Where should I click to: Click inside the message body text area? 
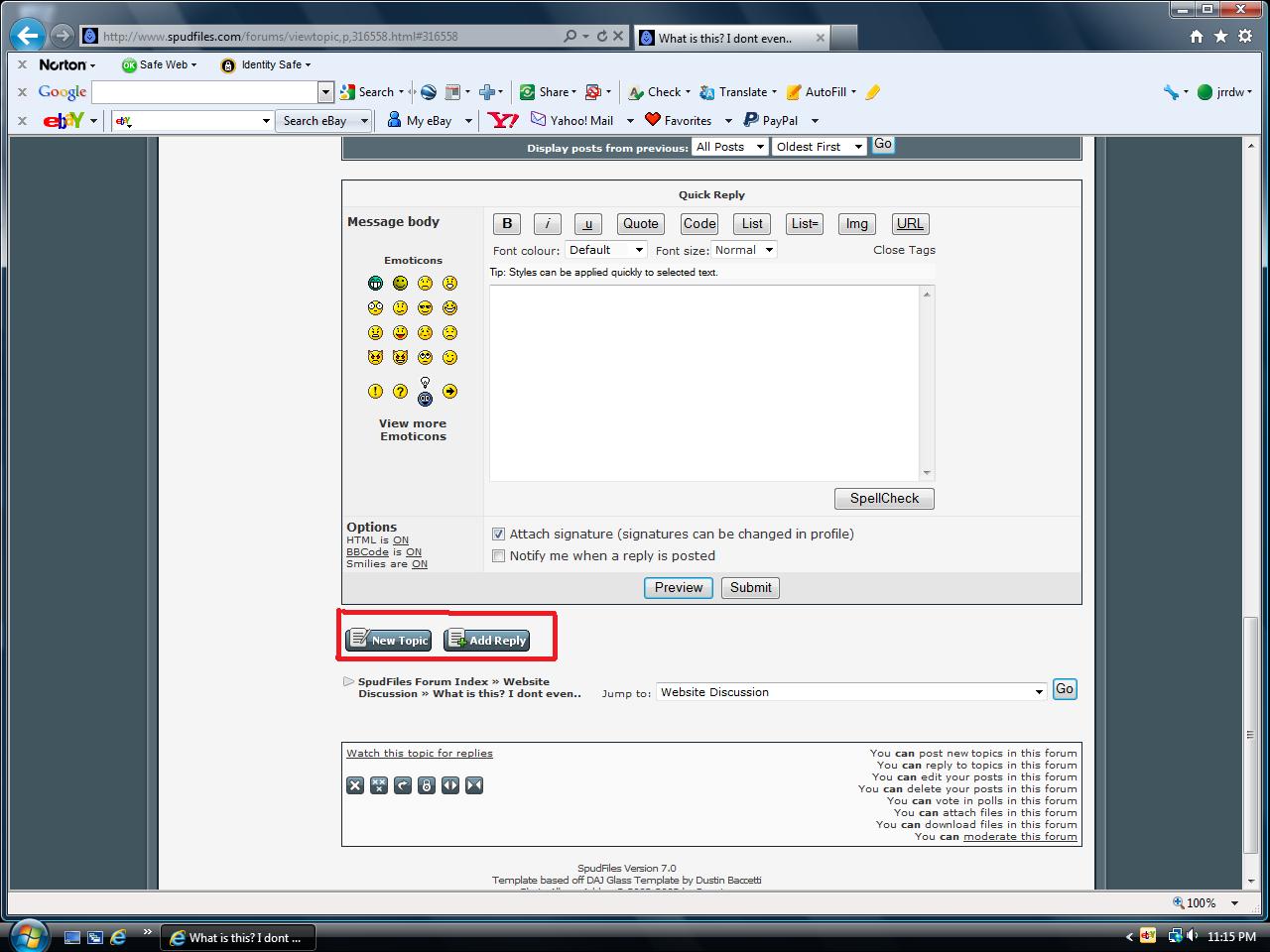pyautogui.click(x=704, y=382)
